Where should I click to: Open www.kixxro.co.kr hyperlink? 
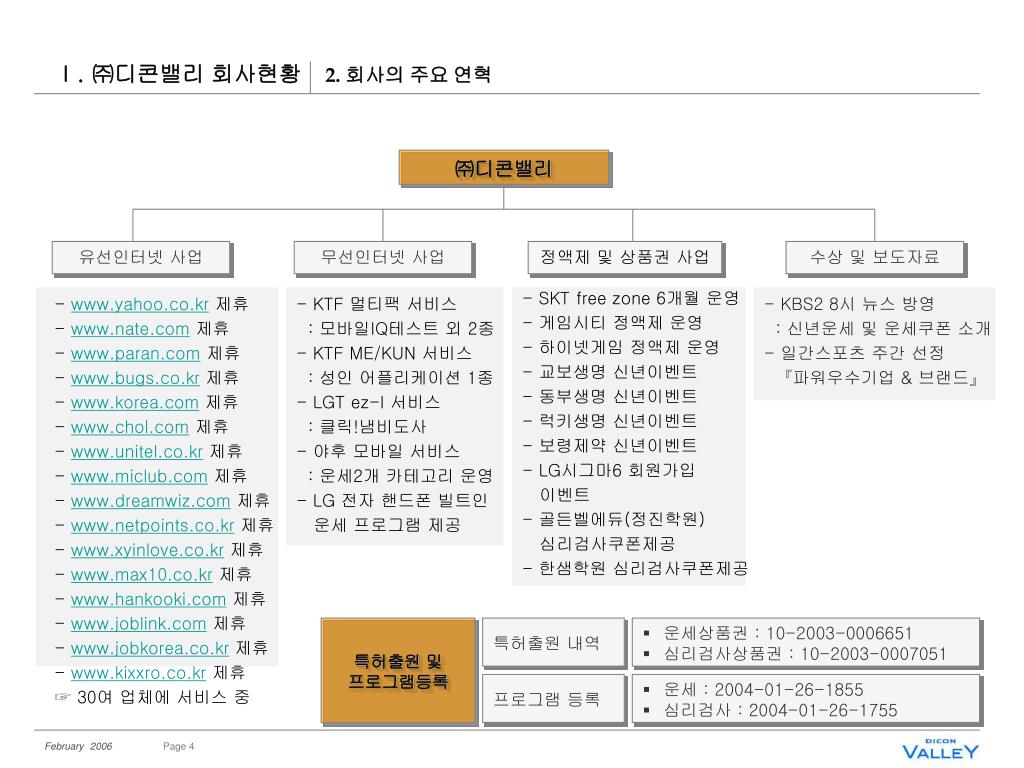coord(138,673)
